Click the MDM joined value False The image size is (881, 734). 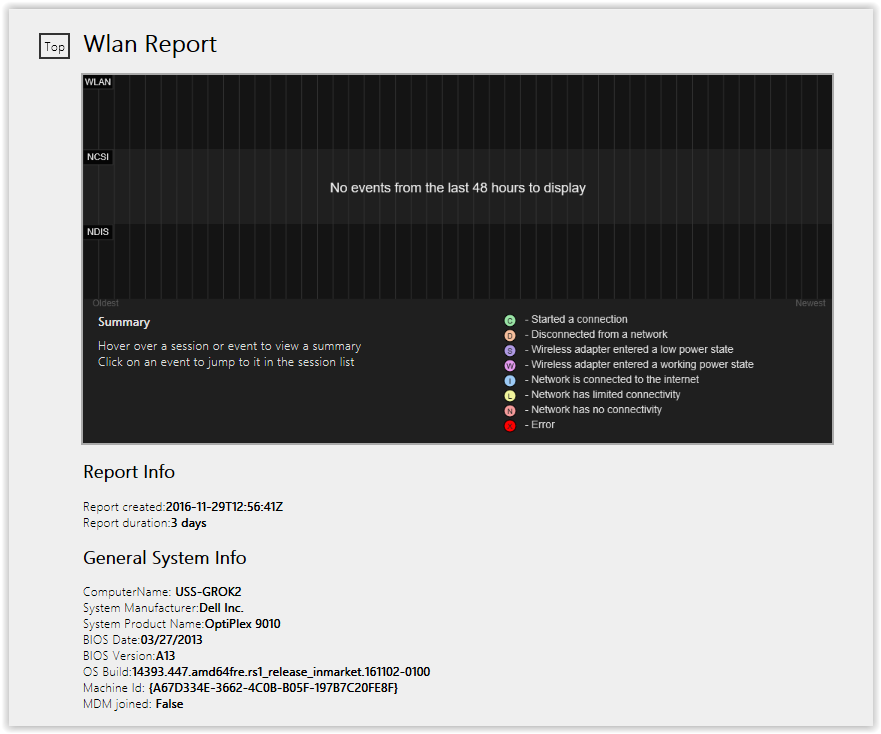coord(169,704)
